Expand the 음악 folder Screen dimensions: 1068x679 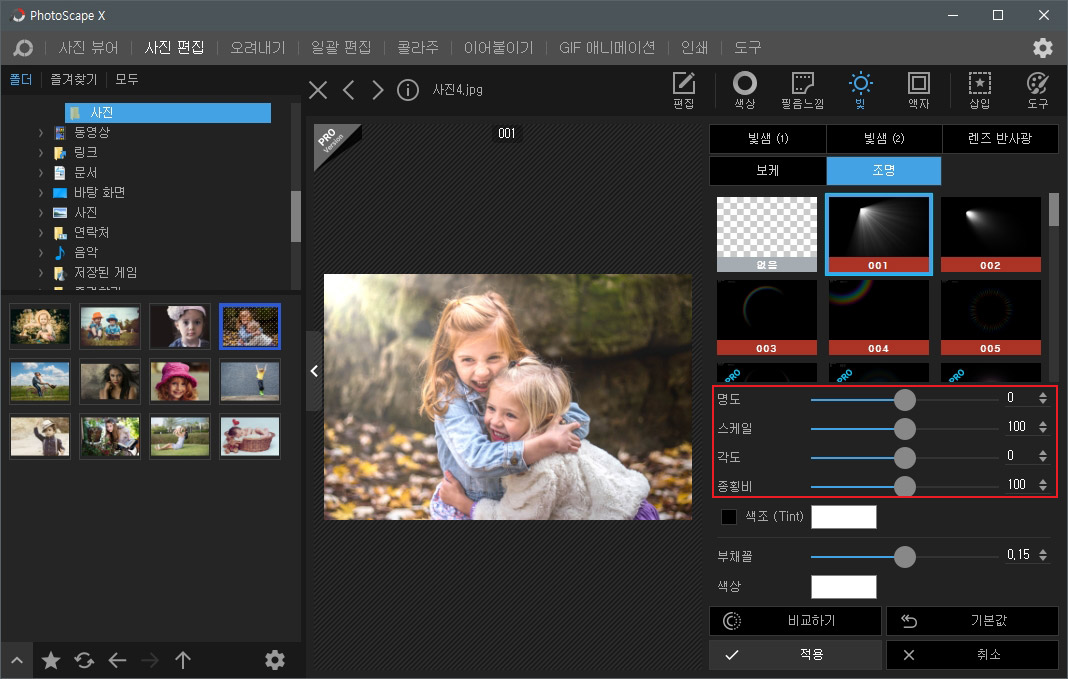click(x=41, y=253)
